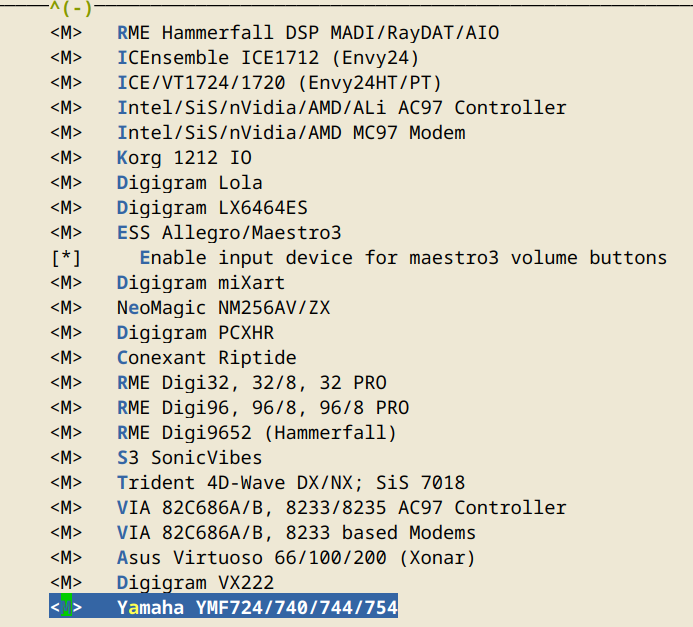This screenshot has height=627, width=693.
Task: Select ESS Allegro/Maestro3 driver entry
Action: click(229, 233)
